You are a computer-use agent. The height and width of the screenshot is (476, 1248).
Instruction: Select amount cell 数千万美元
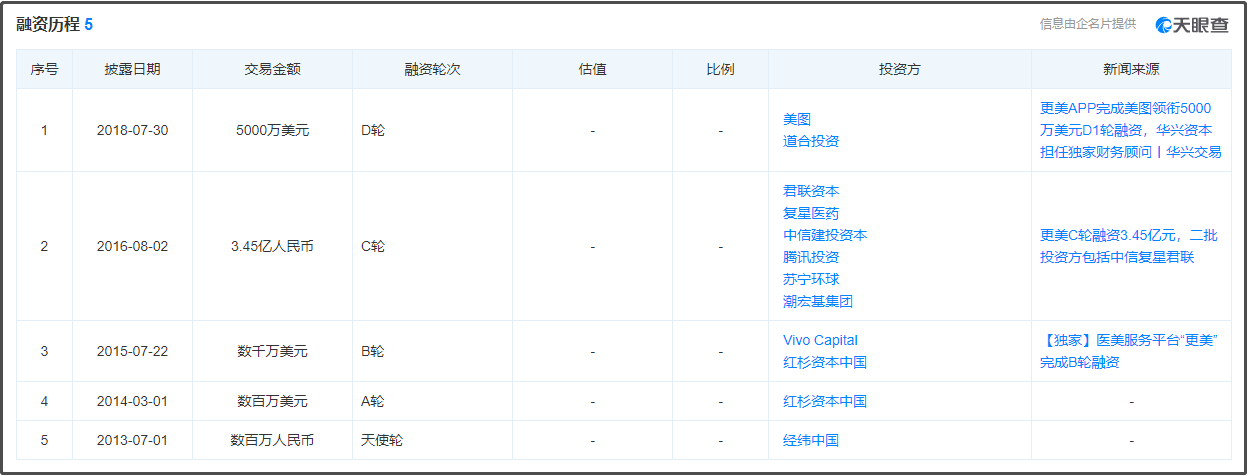[272, 351]
